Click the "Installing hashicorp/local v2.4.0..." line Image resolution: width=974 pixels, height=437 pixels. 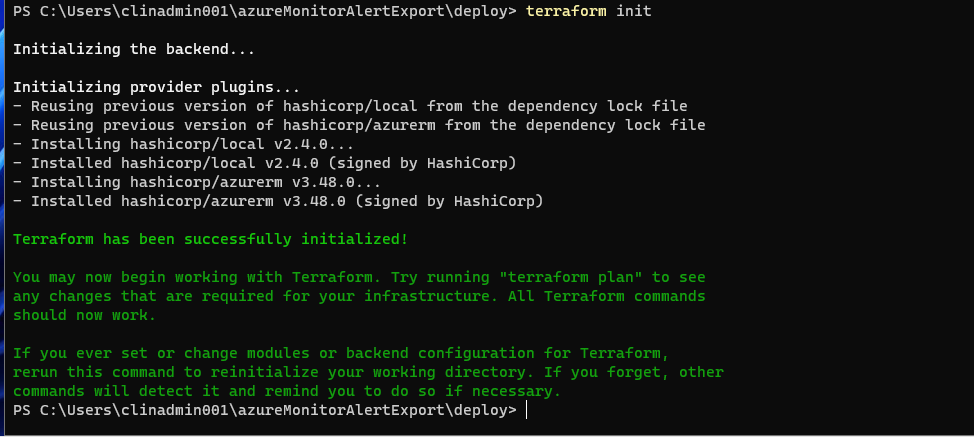click(183, 145)
